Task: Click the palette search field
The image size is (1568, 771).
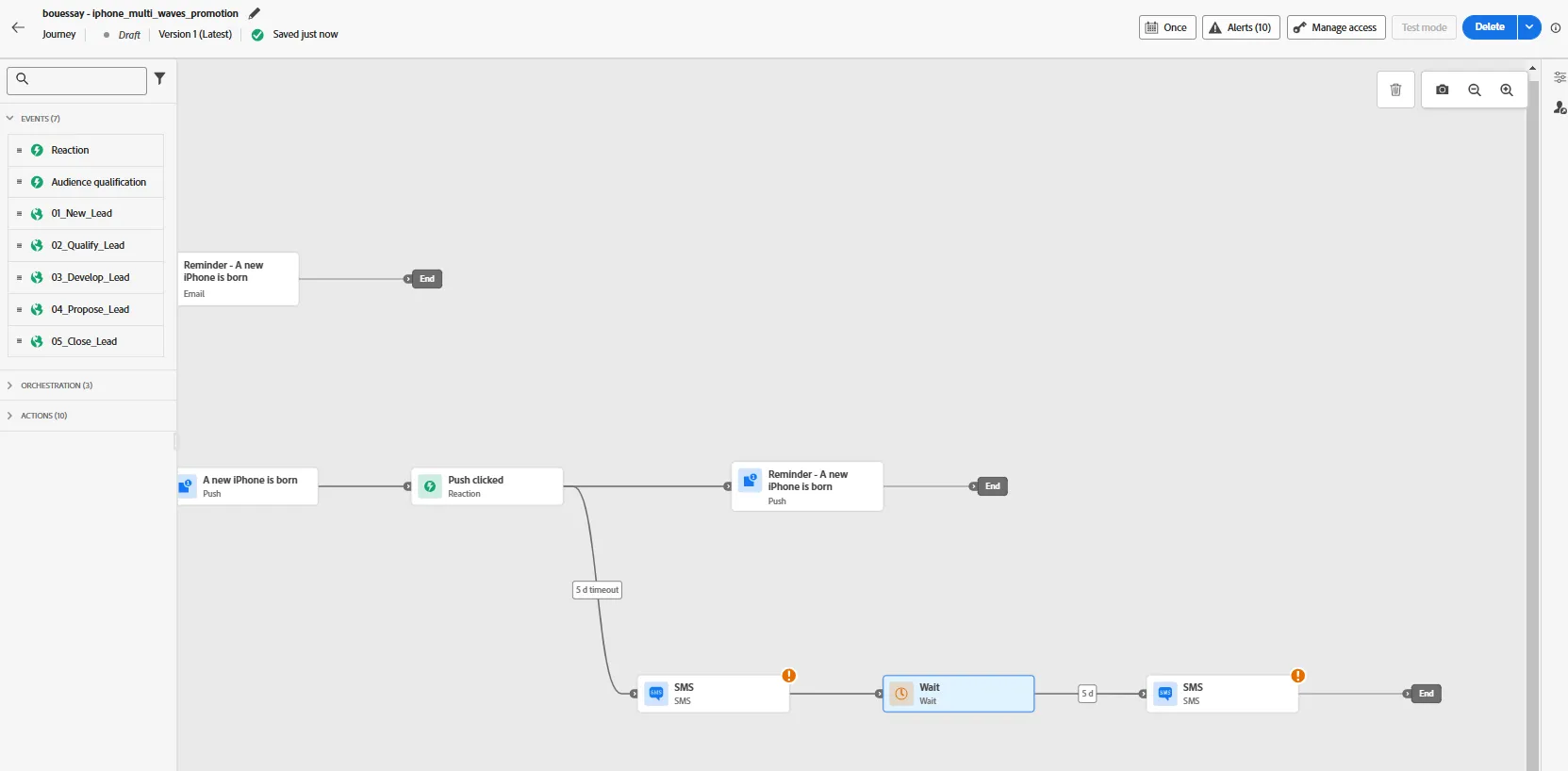Action: [76, 80]
